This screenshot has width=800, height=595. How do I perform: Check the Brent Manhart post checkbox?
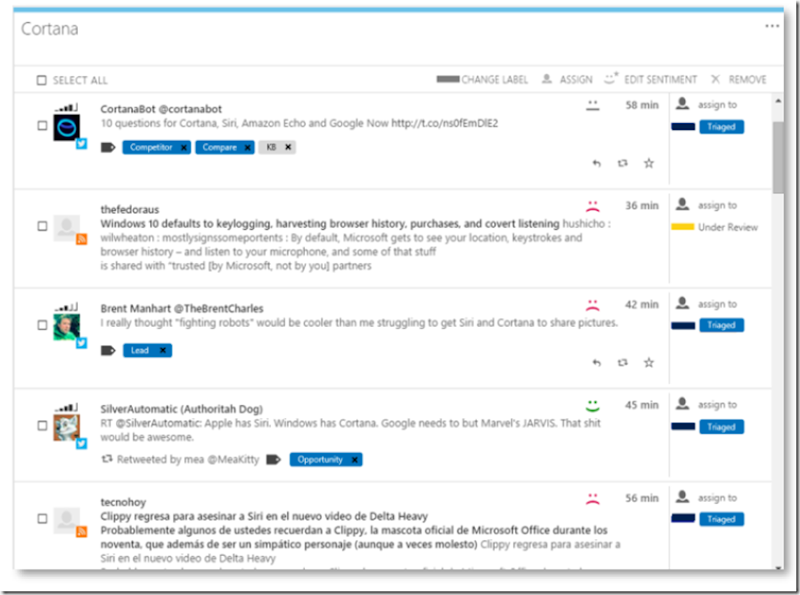pos(42,325)
